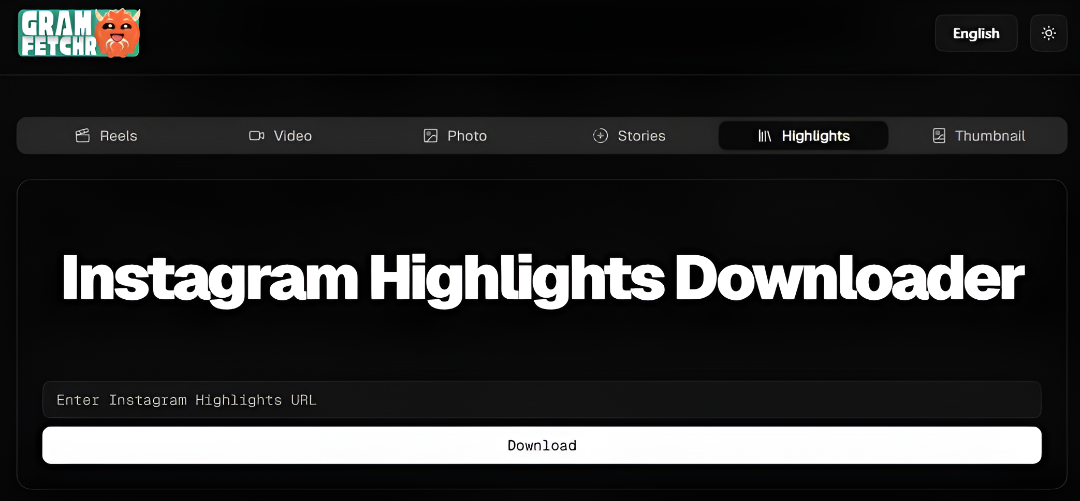Open the GramFetchr logo homepage
Viewport: 1080px width, 501px height.
click(x=79, y=33)
